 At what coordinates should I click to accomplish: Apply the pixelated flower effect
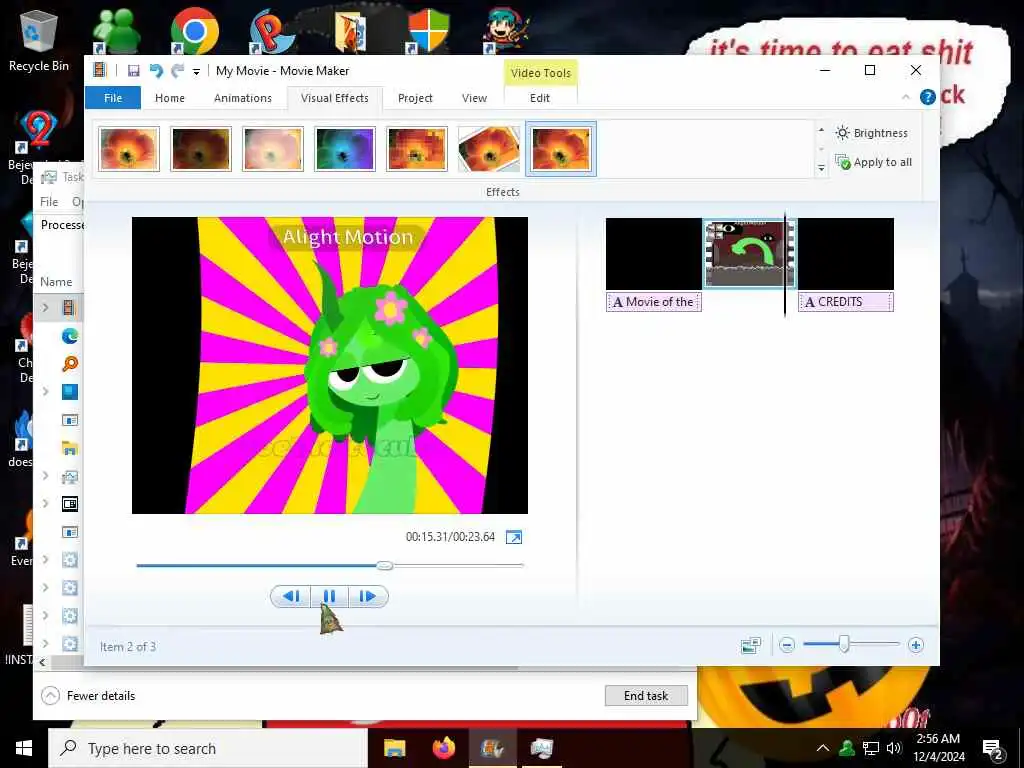pos(417,149)
